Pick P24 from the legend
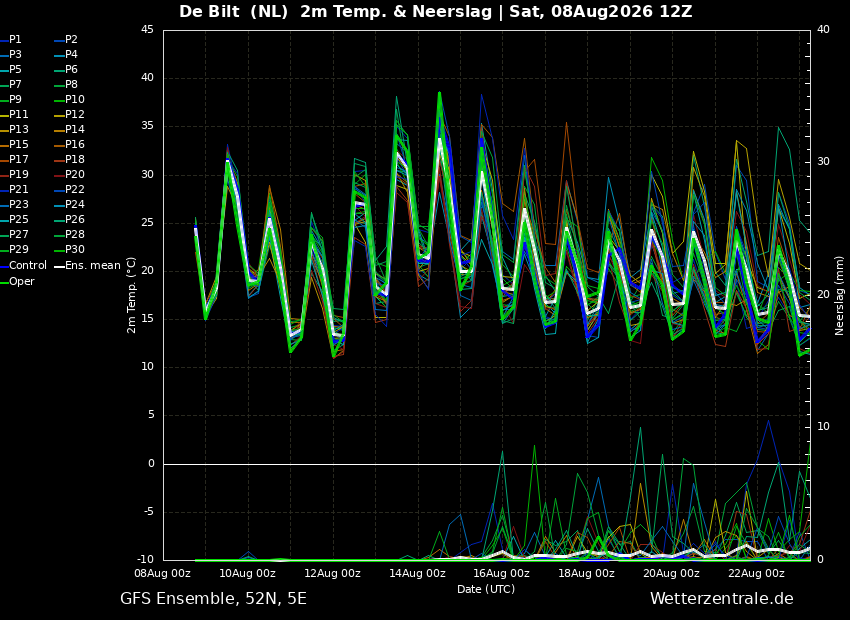The height and width of the screenshot is (620, 850). coord(69,204)
